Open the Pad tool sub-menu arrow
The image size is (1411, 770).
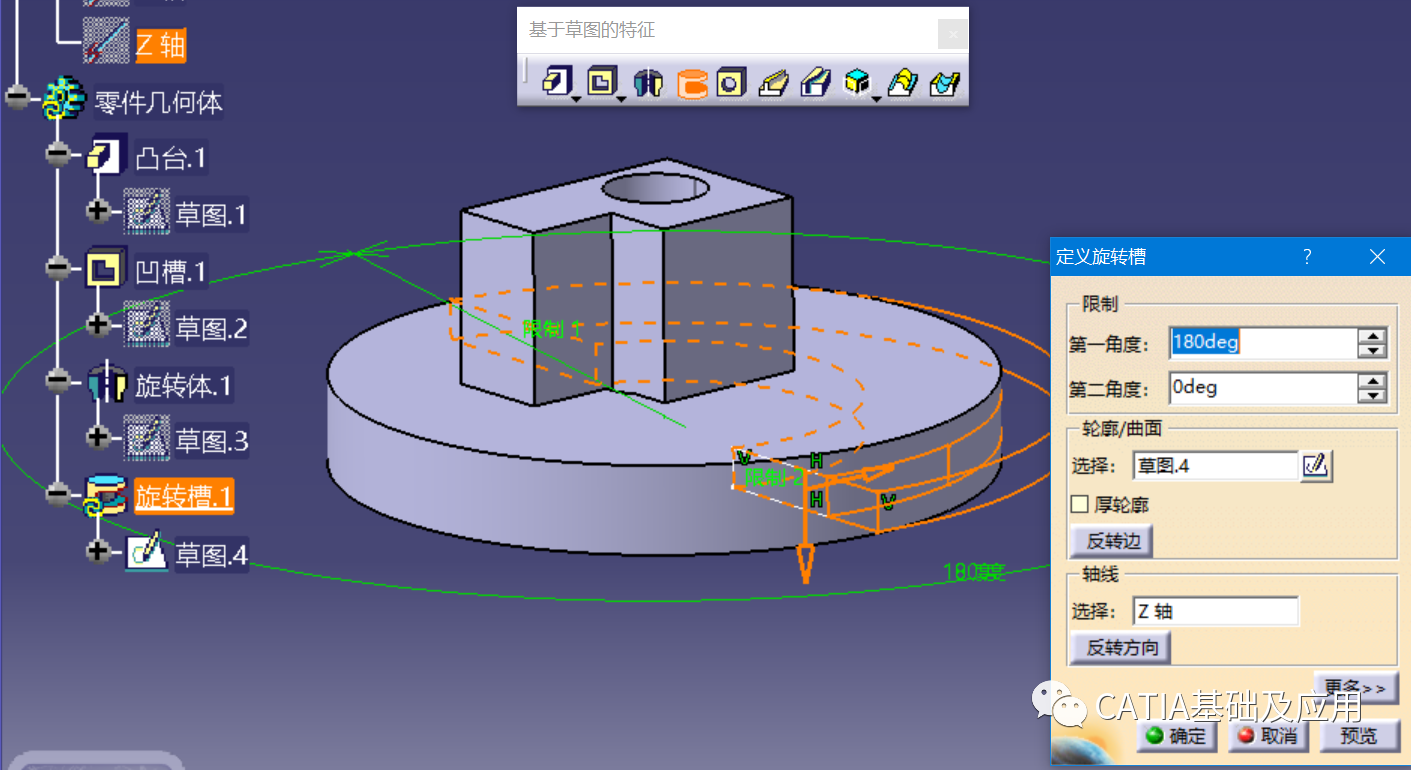(576, 98)
